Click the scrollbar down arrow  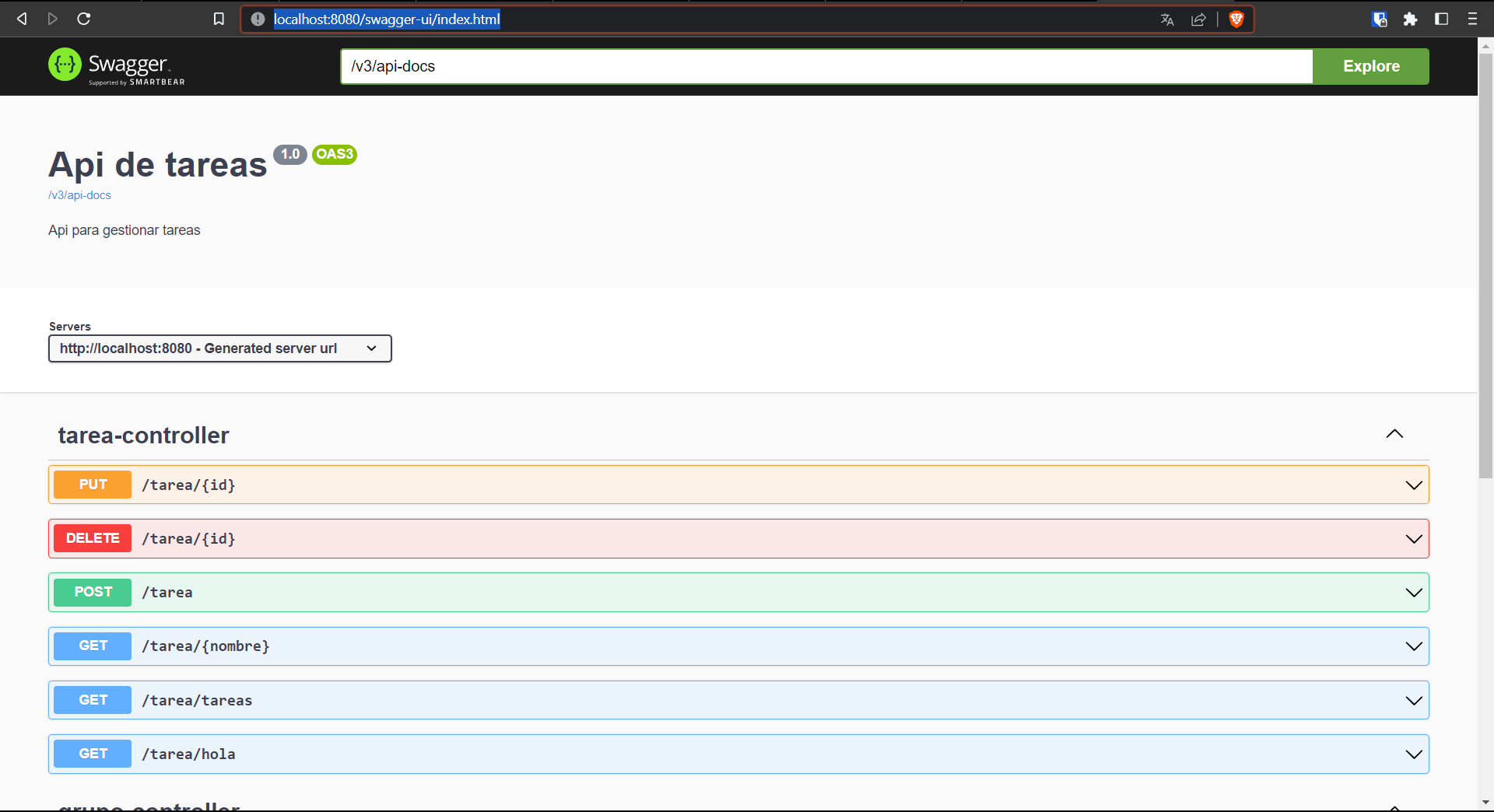point(1485,802)
